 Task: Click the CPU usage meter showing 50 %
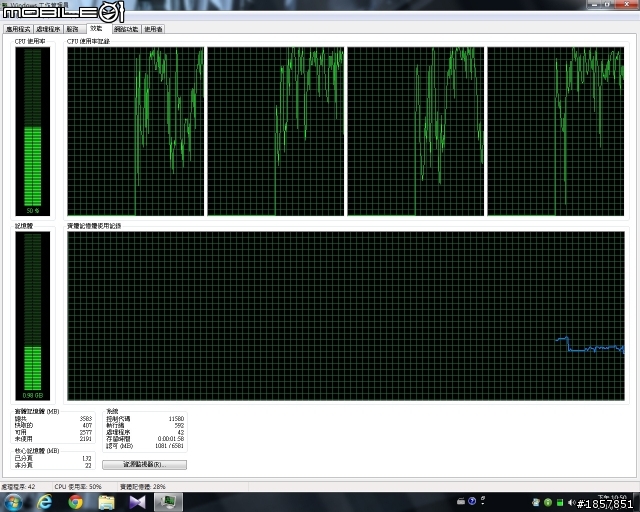(x=33, y=131)
